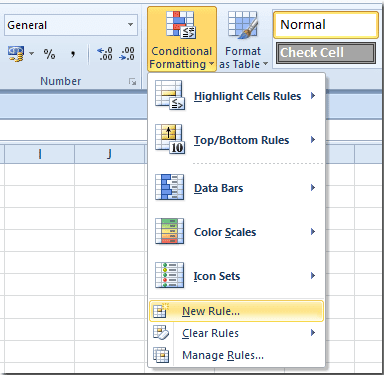384x375 pixels.
Task: Click the Conditional Formatting button
Action: click(x=181, y=39)
